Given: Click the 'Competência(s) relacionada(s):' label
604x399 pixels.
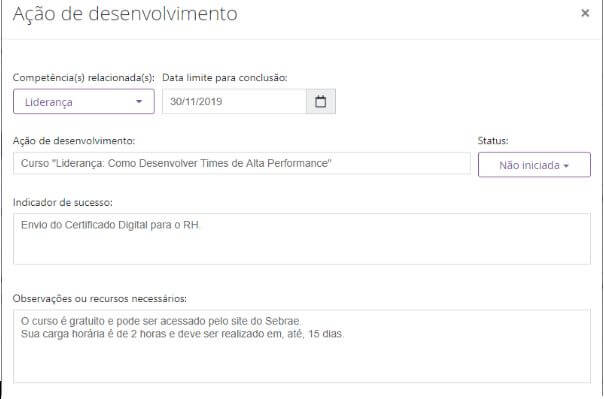Looking at the screenshot, I should point(84,78).
